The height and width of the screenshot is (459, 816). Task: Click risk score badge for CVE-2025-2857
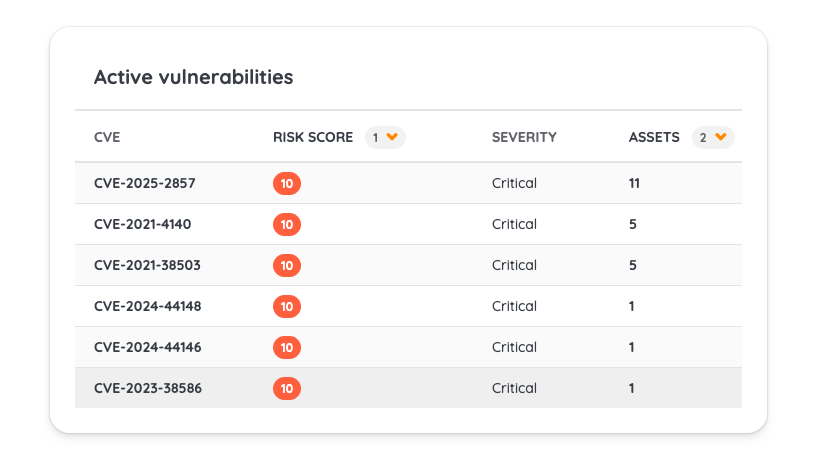[x=287, y=183]
